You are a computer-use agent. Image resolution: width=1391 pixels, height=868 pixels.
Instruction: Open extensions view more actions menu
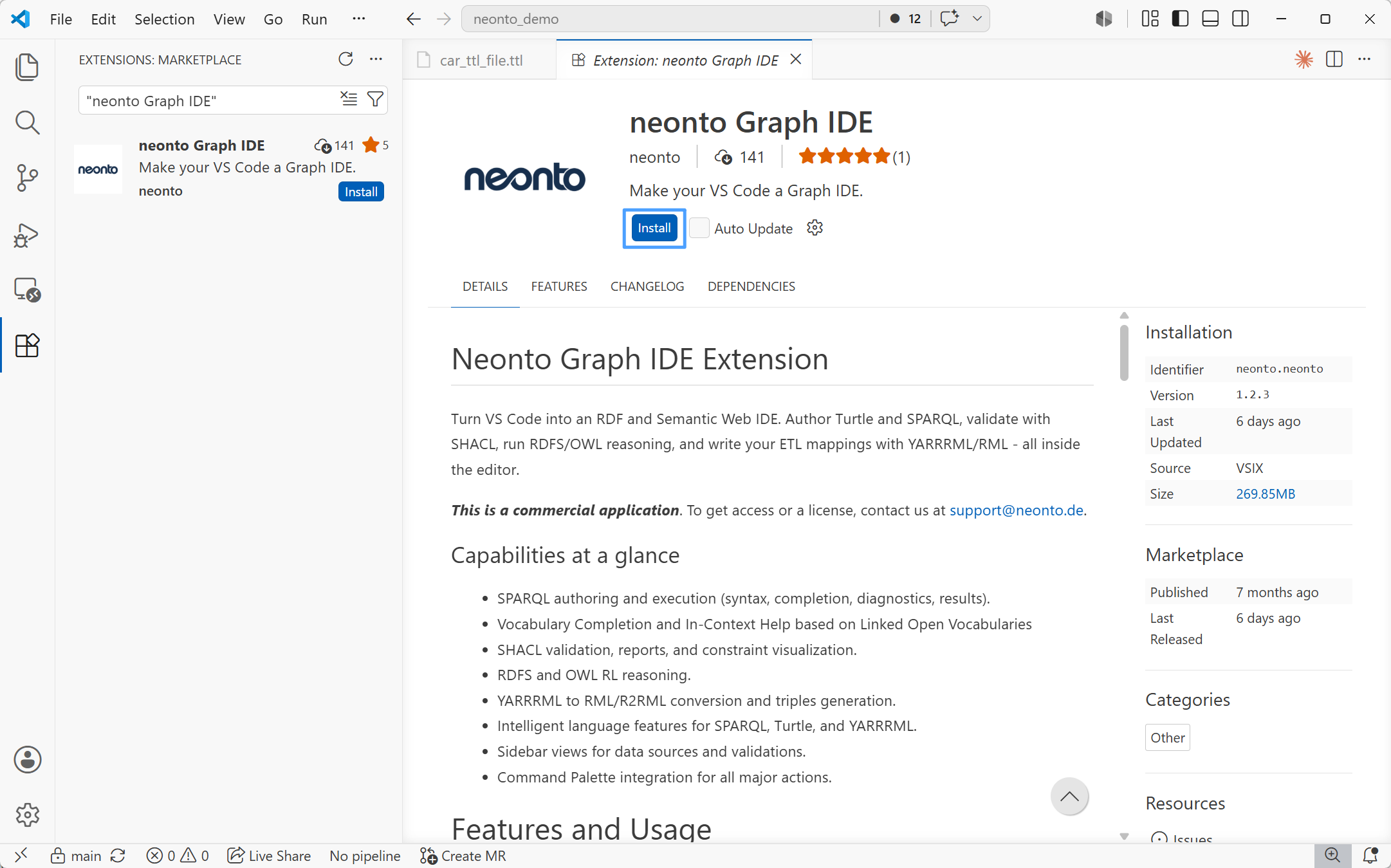pyautogui.click(x=376, y=59)
